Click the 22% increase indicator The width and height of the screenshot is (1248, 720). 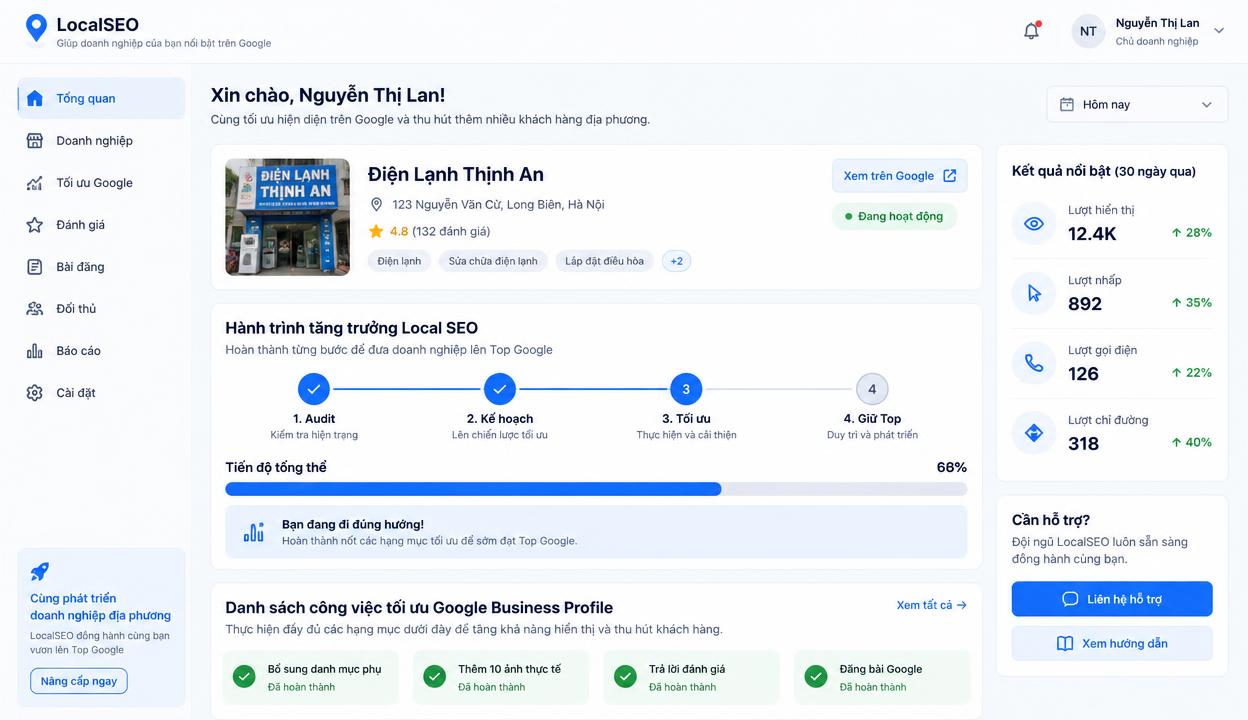coord(1192,372)
